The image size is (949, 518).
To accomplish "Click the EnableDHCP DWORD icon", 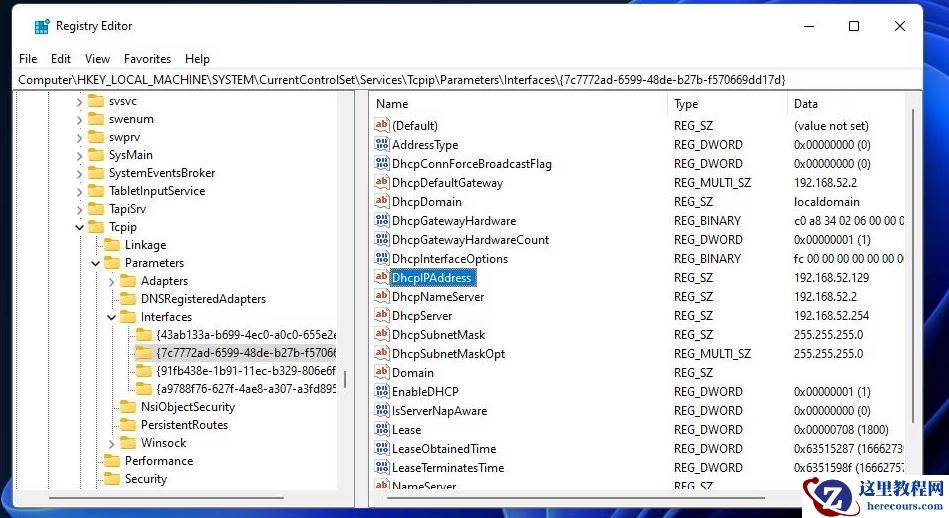I will pyautogui.click(x=382, y=391).
